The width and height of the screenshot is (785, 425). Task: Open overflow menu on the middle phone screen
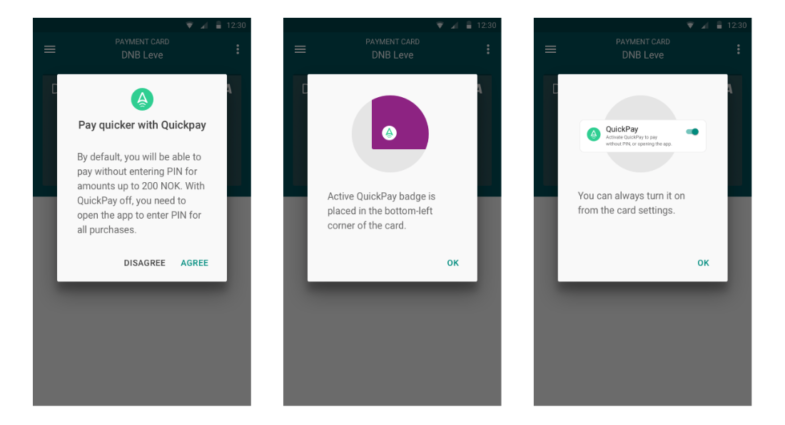click(488, 49)
